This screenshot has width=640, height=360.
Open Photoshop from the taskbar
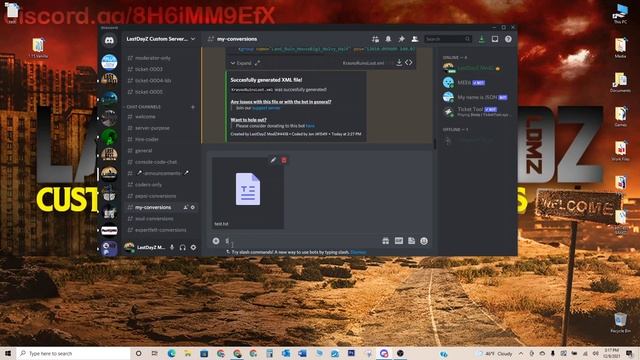(x=351, y=353)
